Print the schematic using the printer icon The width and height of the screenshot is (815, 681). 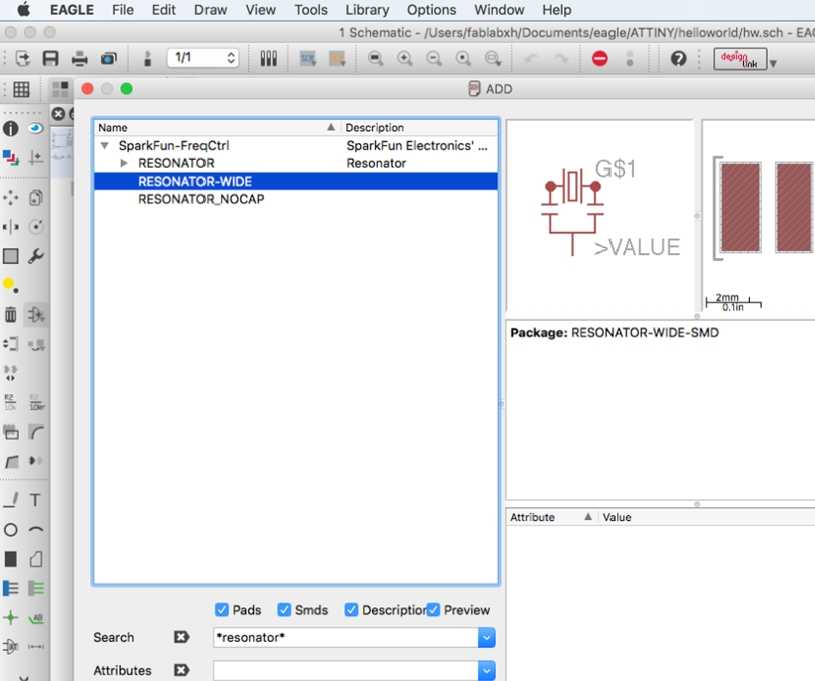point(80,59)
